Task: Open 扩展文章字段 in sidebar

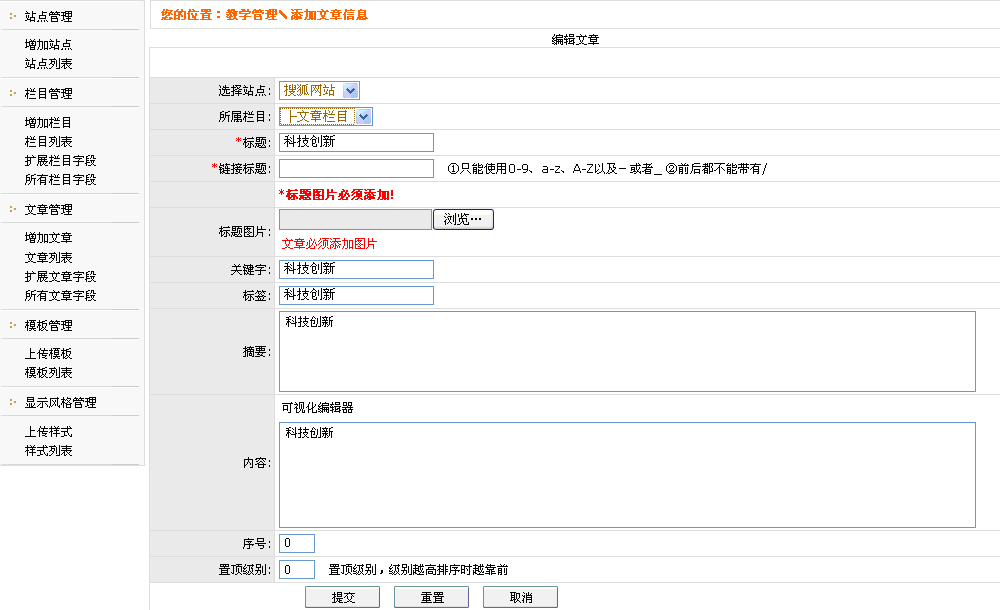Action: coord(60,277)
